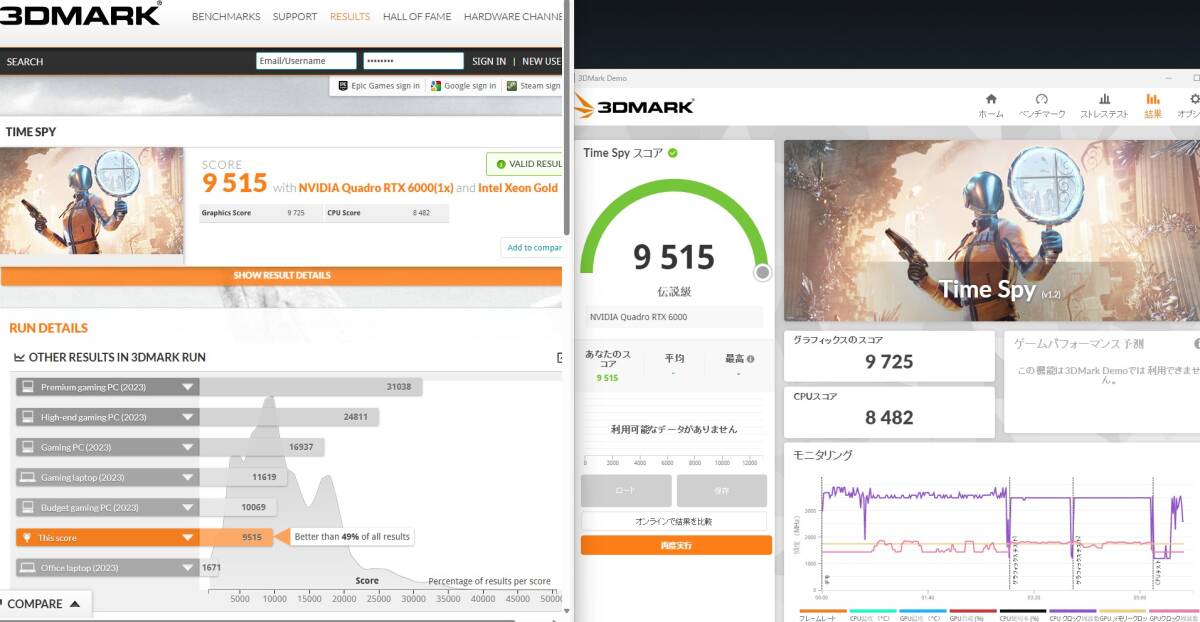Click the Office laptop (2023) laptop icon
This screenshot has height=622, width=1200.
click(x=27, y=567)
